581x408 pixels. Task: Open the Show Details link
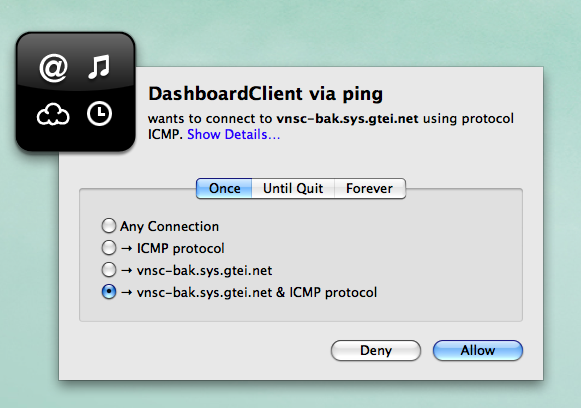pos(233,135)
